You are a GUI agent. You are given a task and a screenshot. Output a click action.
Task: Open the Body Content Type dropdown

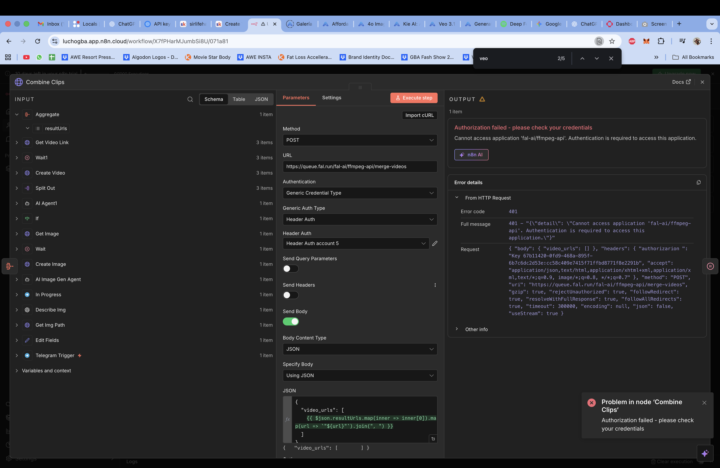(360, 349)
